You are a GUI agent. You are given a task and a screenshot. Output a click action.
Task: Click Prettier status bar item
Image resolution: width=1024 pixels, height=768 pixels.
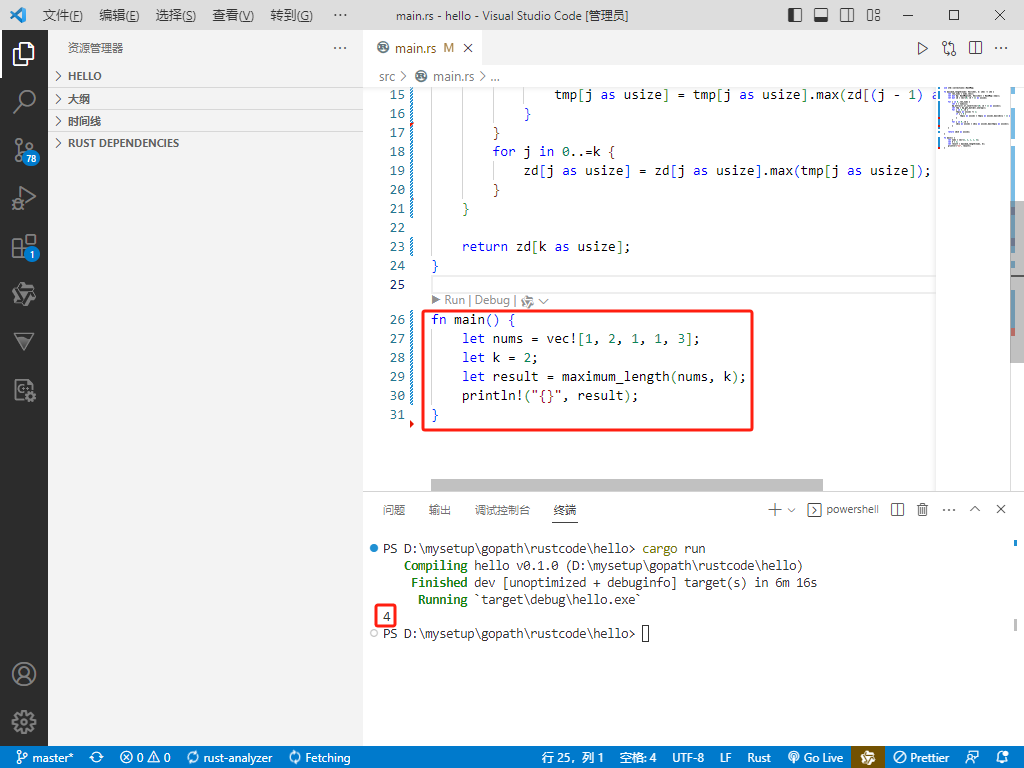click(921, 758)
